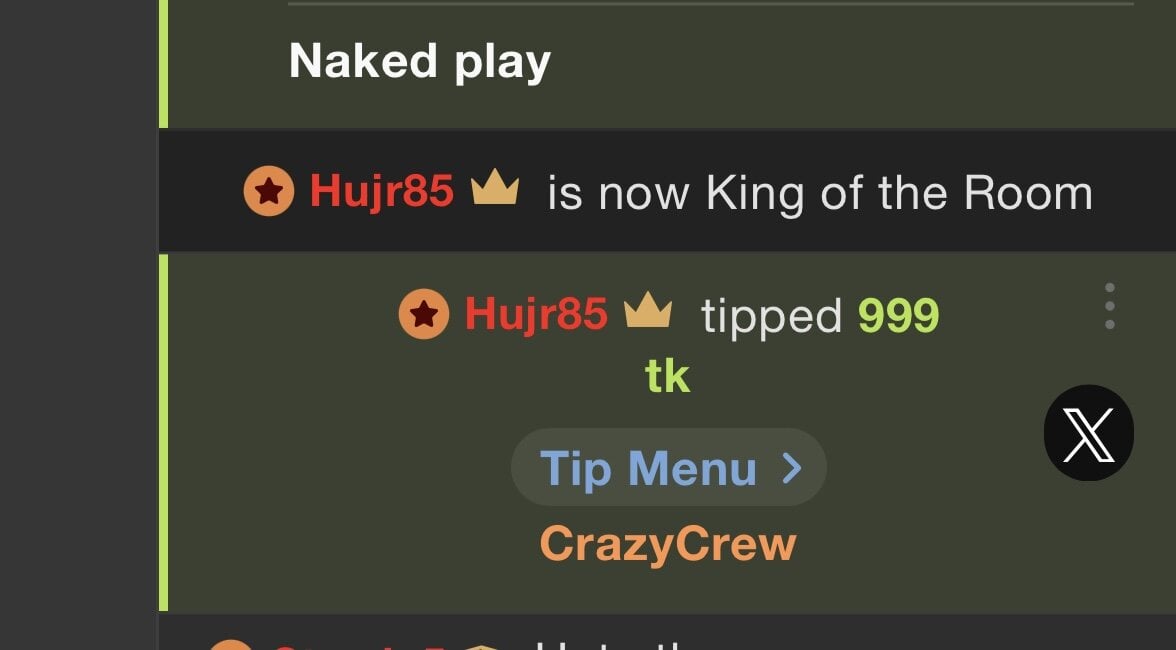1176x650 pixels.
Task: Open Hujr85 profile from King announcement
Action: (x=382, y=190)
